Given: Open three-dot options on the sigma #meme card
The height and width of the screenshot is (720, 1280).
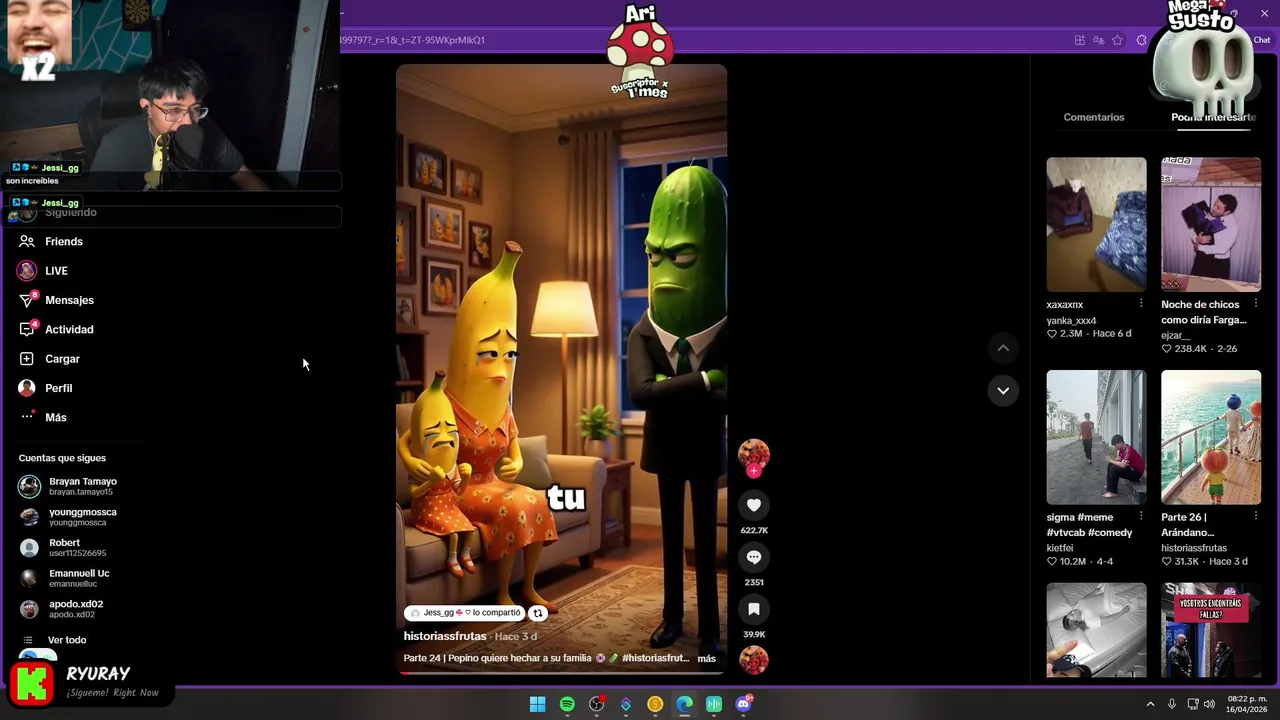Looking at the screenshot, I should pyautogui.click(x=1140, y=517).
